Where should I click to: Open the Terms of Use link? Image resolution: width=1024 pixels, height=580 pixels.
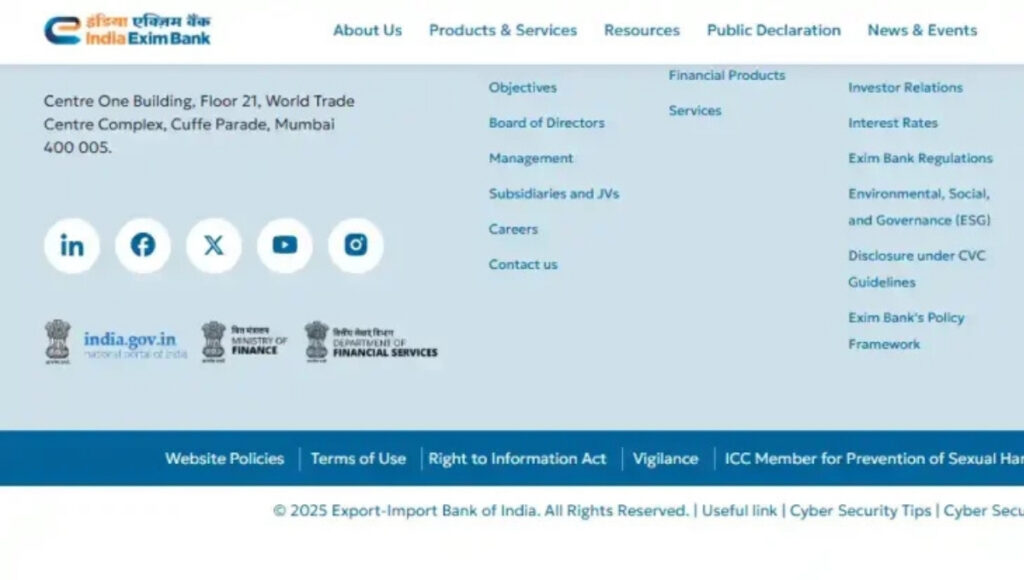pos(359,459)
